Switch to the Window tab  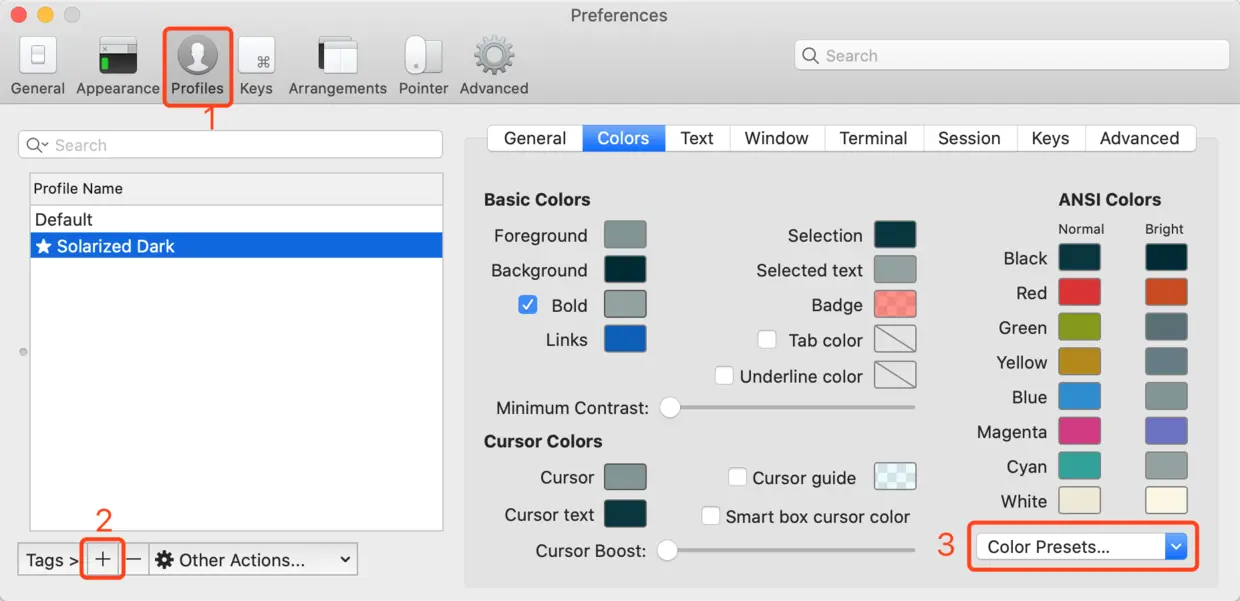click(x=776, y=138)
